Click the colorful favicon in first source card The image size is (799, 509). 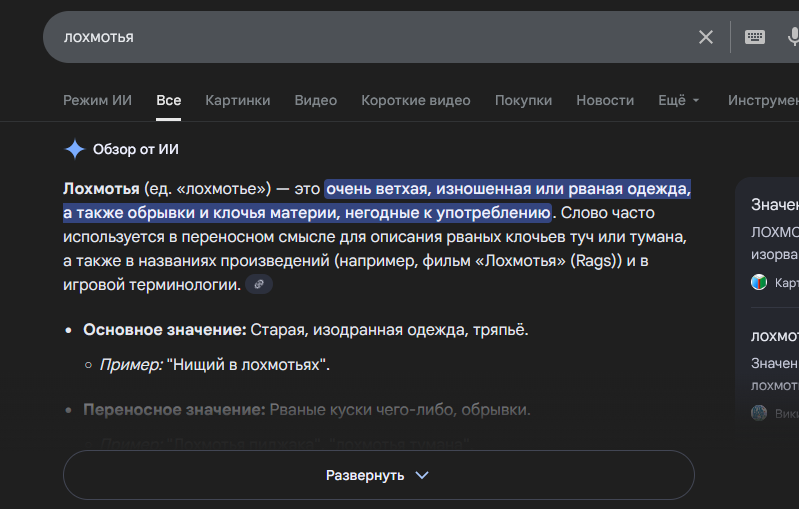click(x=759, y=282)
